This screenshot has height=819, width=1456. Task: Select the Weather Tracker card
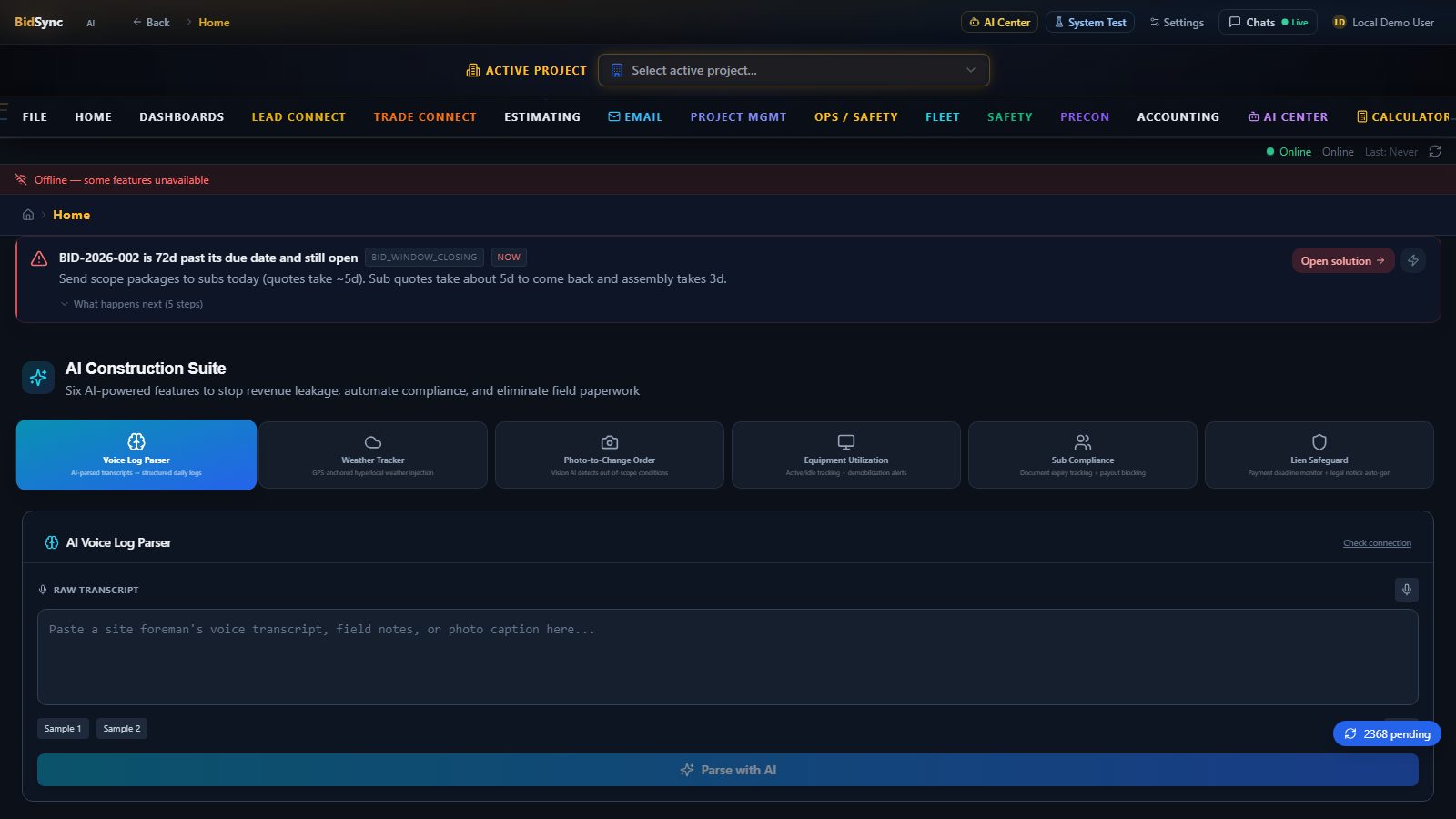[373, 455]
